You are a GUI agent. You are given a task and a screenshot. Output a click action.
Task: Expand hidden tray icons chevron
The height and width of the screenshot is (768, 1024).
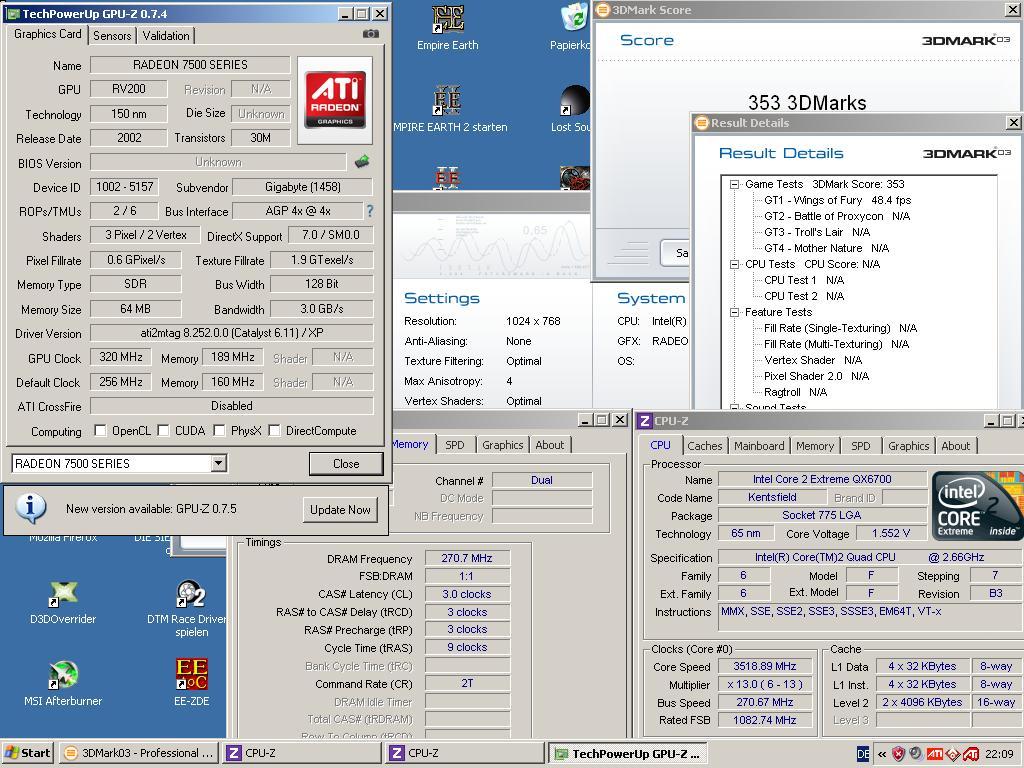882,754
